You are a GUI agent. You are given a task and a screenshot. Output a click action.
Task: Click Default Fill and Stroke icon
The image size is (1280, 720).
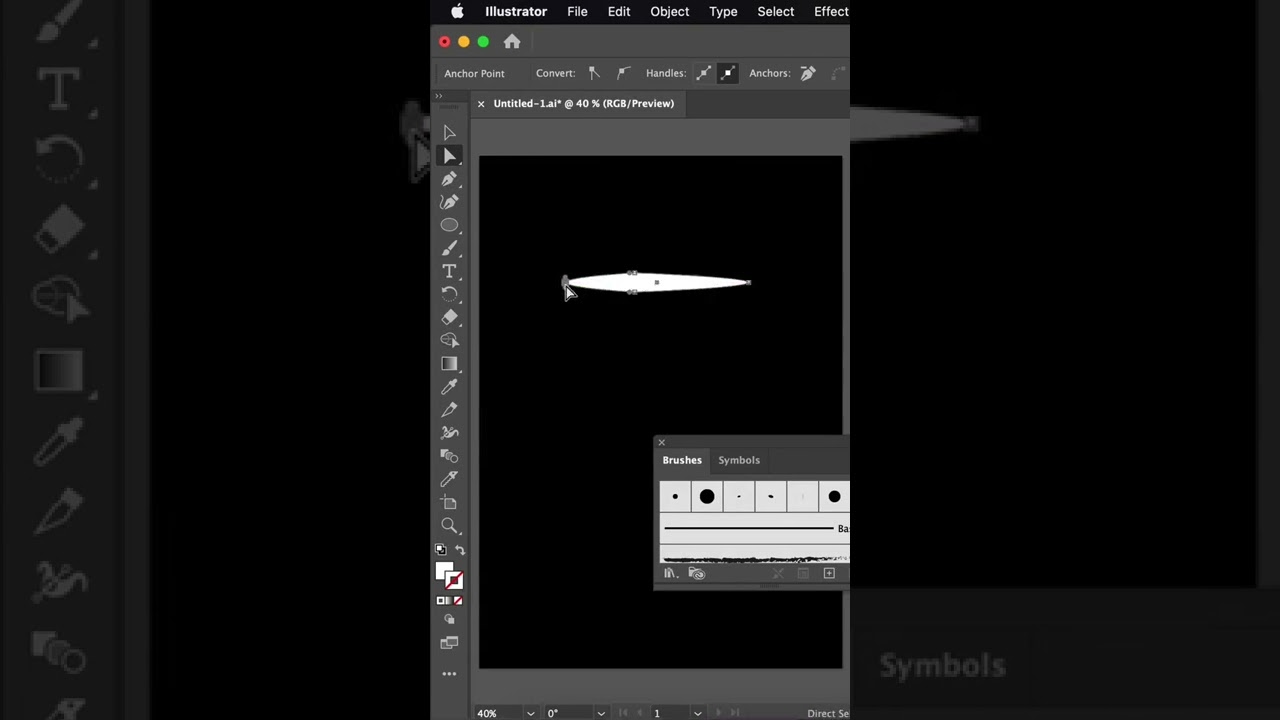click(x=441, y=550)
